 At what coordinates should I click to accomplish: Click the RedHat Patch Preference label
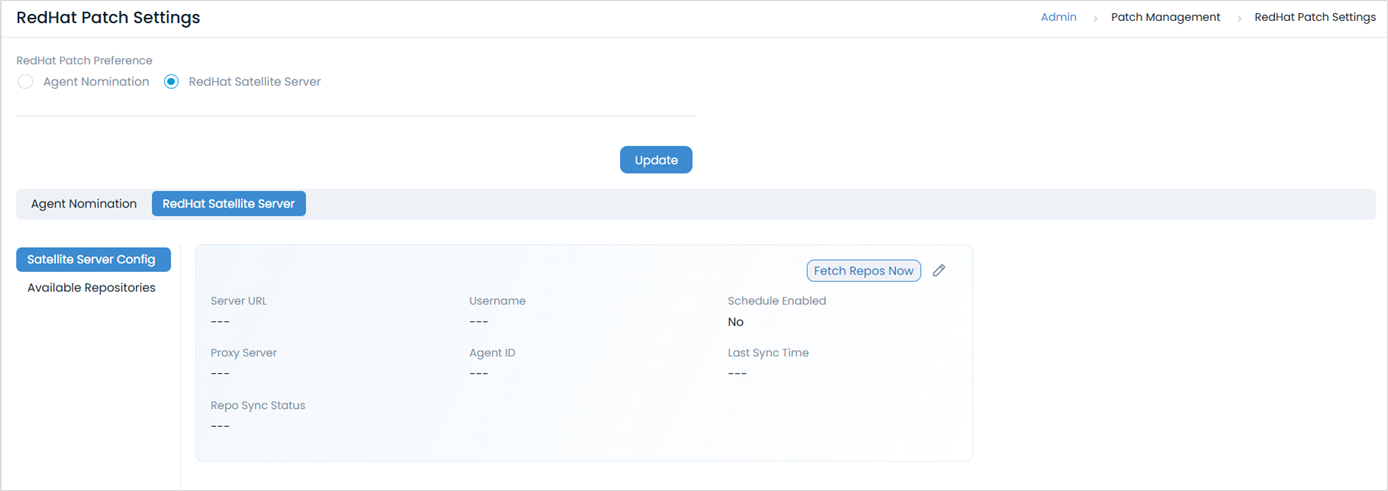pyautogui.click(x=84, y=61)
